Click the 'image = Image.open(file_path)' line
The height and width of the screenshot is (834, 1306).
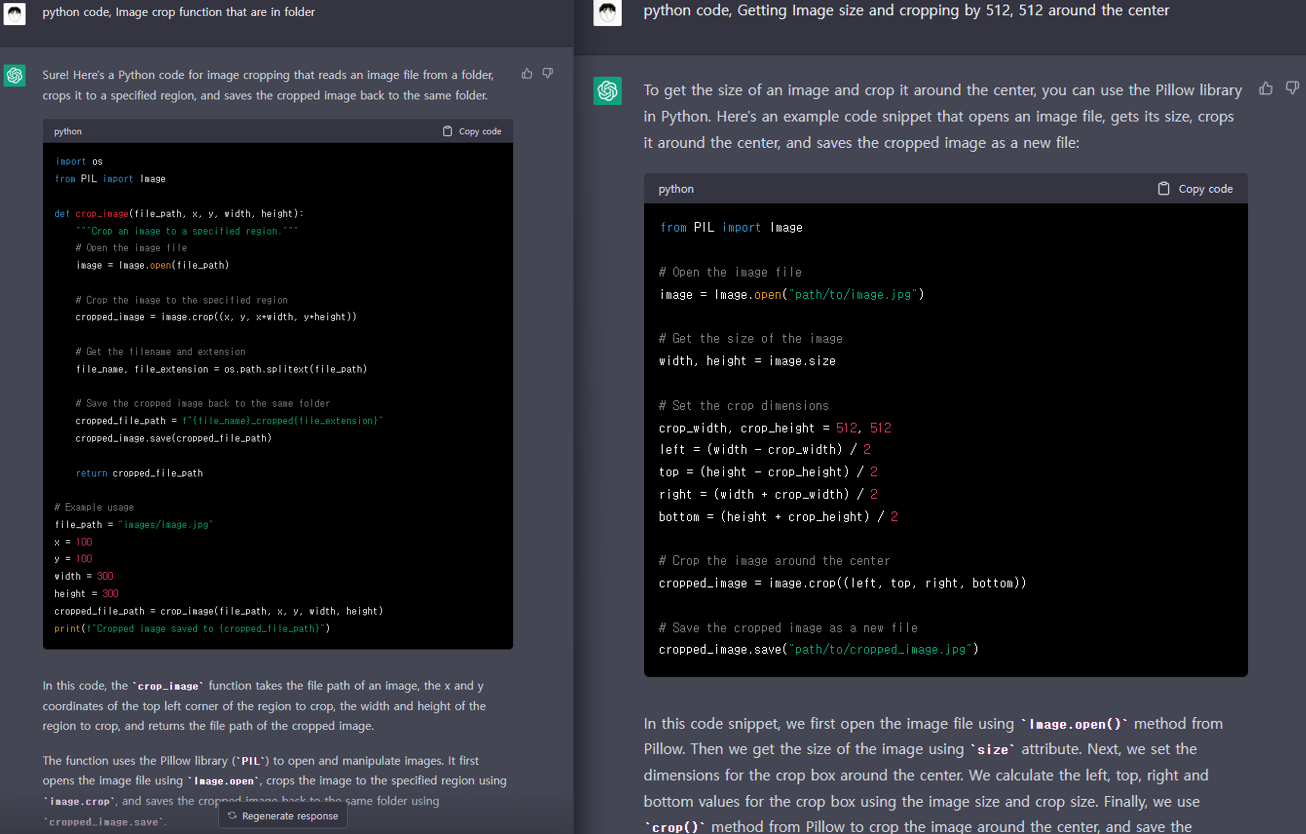click(152, 265)
